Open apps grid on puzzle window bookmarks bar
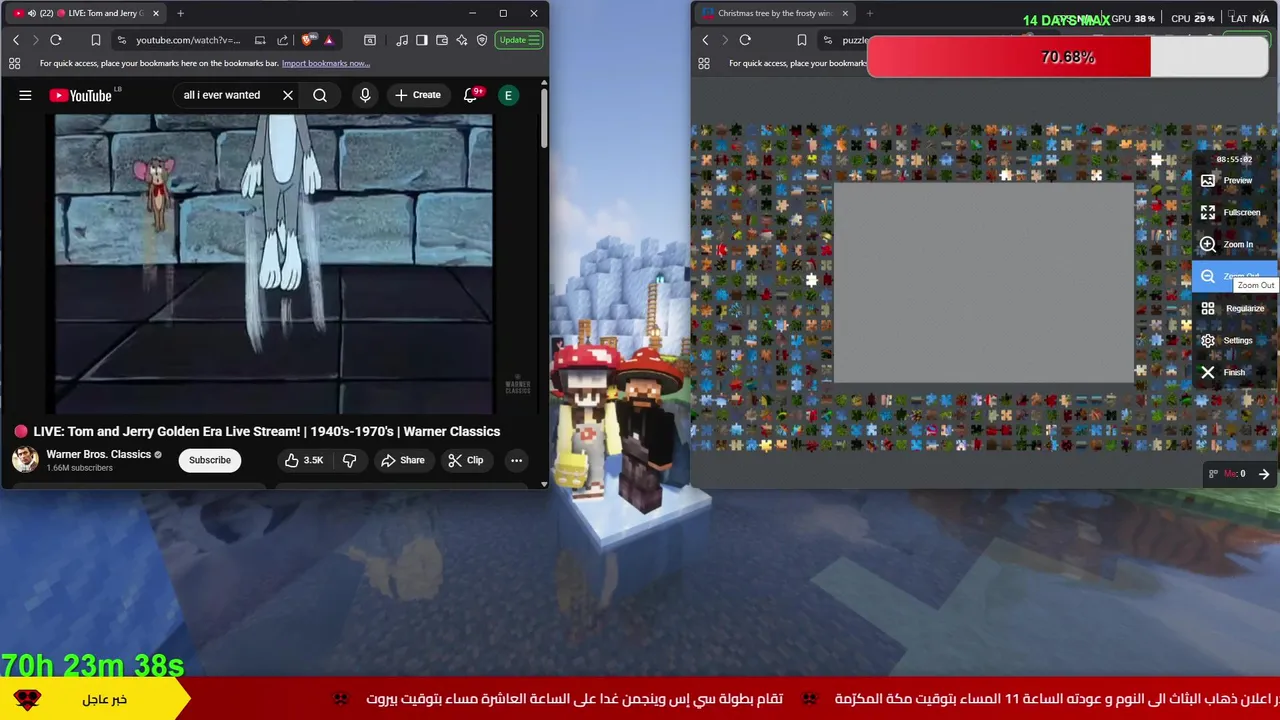1280x720 pixels. pos(704,63)
